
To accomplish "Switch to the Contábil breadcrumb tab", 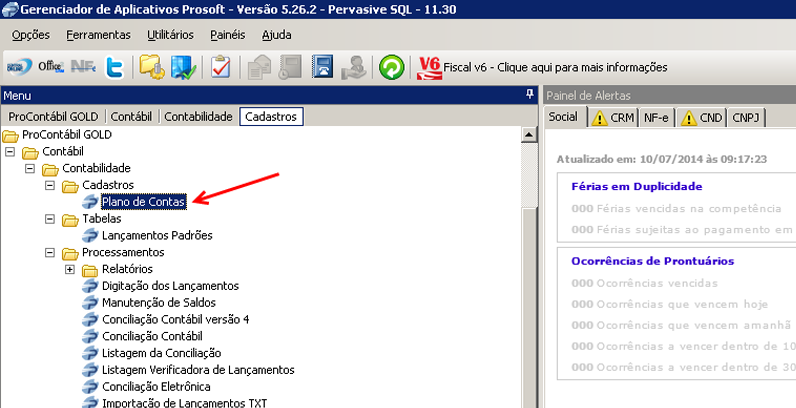I will 131,117.
